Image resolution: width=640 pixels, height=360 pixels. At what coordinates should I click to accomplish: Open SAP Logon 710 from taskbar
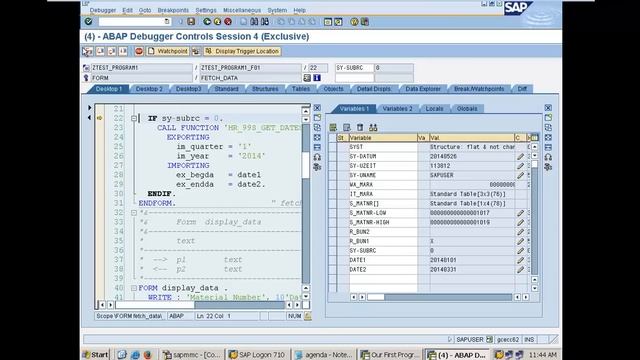pos(258,355)
